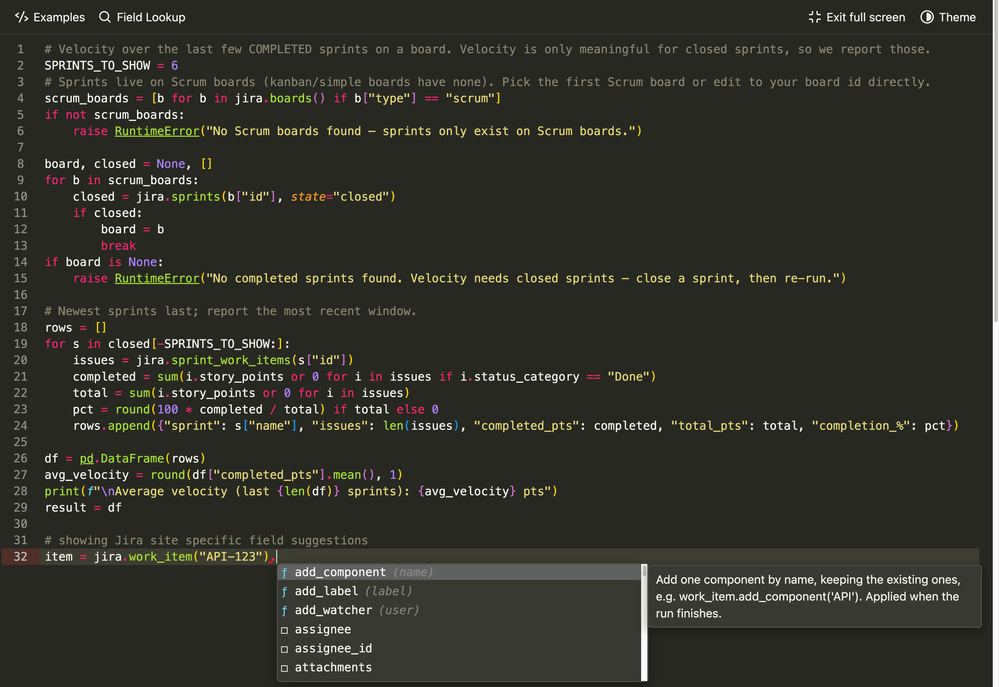Click field icon next to assignee_id
This screenshot has width=999, height=687.
pyautogui.click(x=285, y=649)
